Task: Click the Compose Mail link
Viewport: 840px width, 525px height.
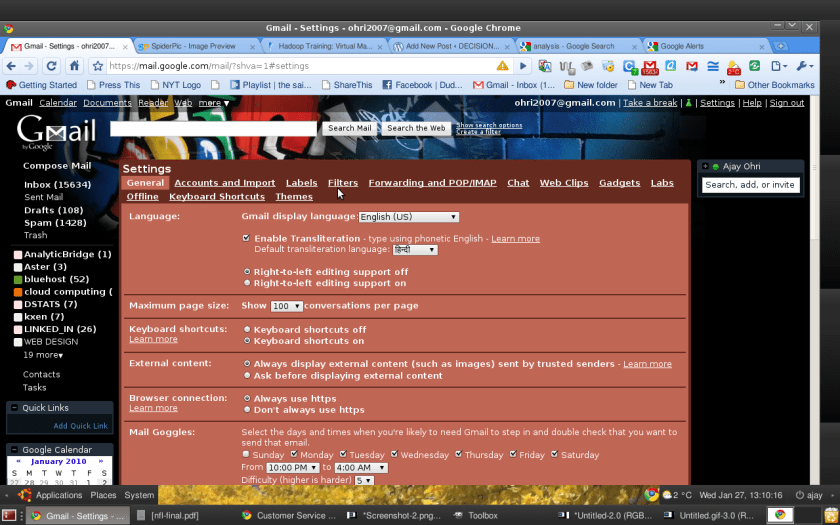Action: pos(57,166)
